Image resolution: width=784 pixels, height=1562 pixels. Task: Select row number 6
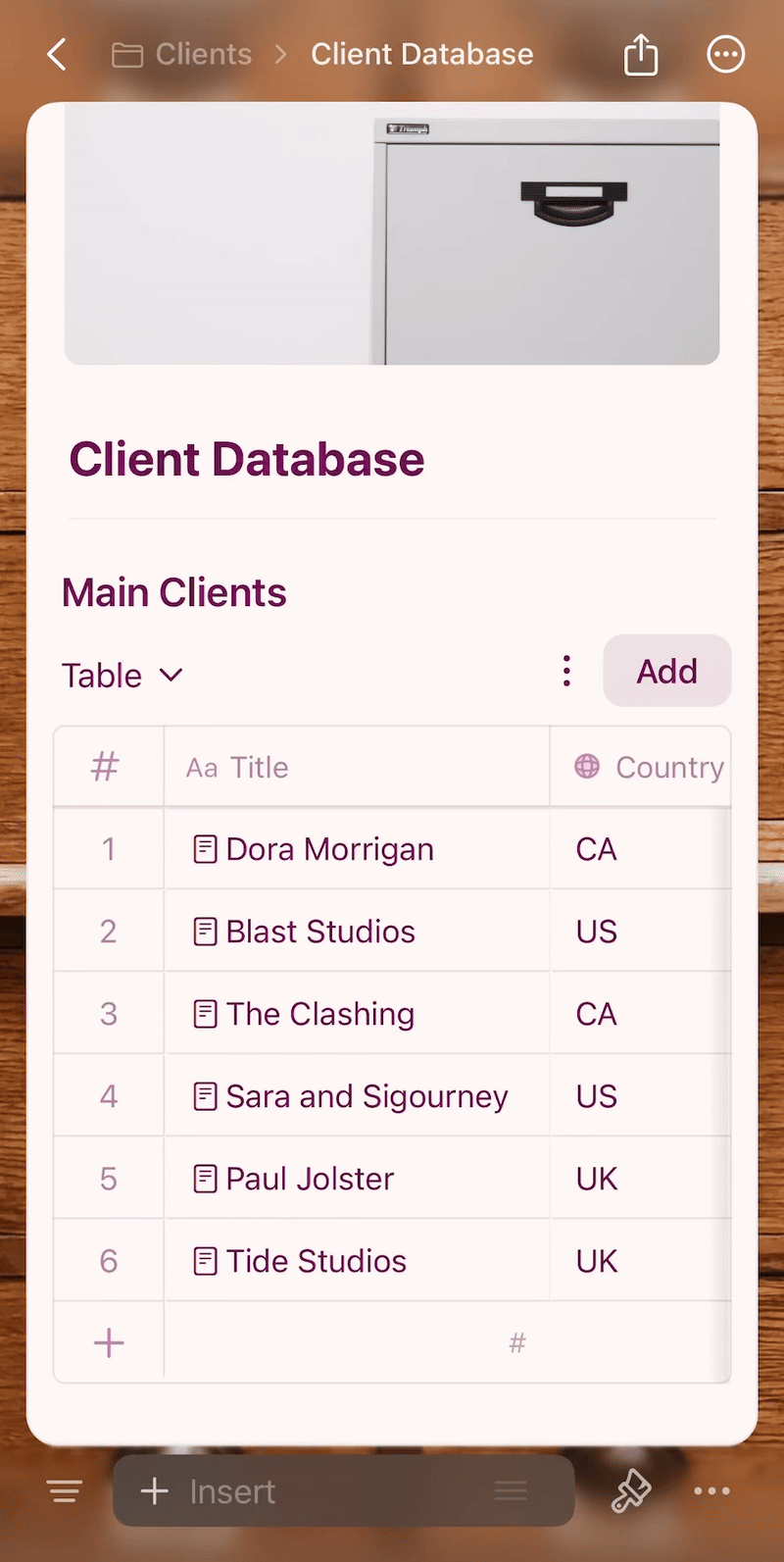pyautogui.click(x=109, y=1261)
